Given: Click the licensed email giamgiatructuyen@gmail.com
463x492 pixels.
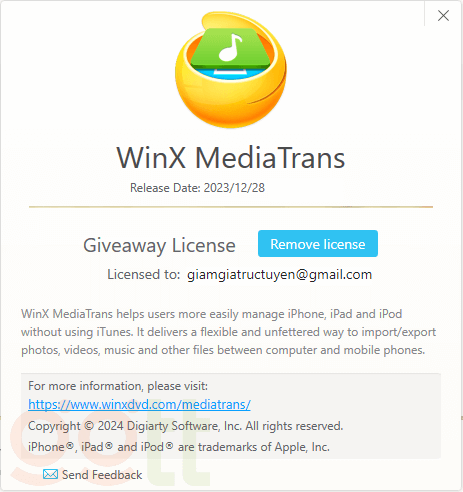Looking at the screenshot, I should coord(279,275).
